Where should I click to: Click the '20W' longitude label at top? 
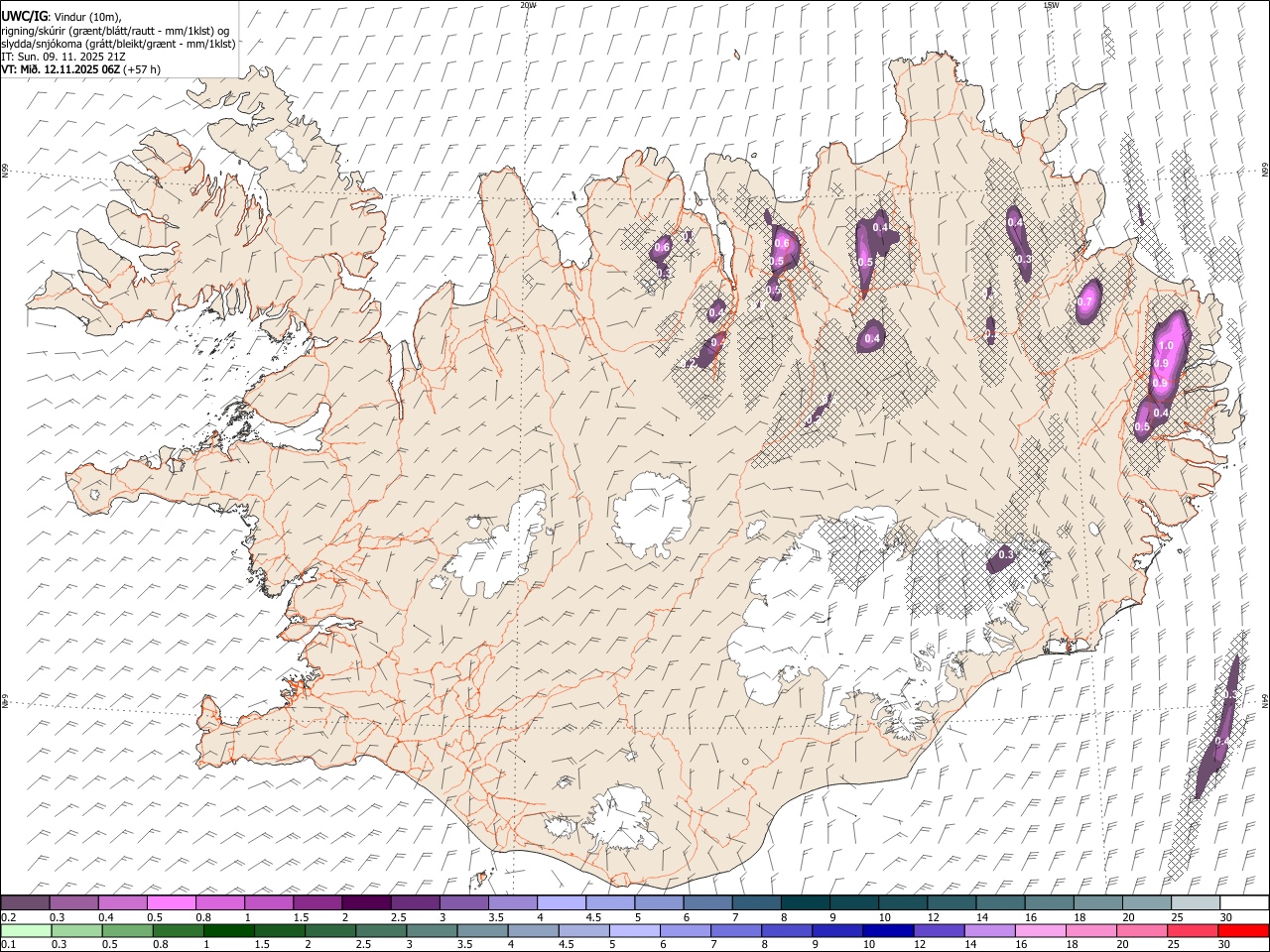[528, 5]
